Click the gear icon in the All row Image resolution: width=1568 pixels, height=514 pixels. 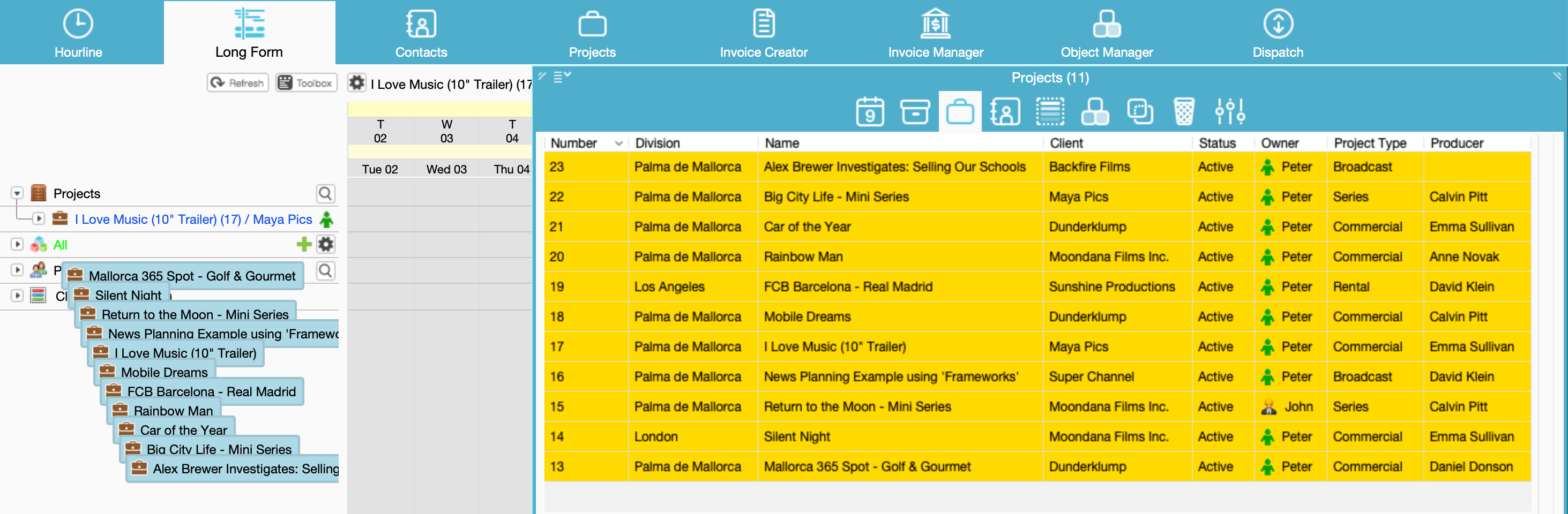pos(326,245)
